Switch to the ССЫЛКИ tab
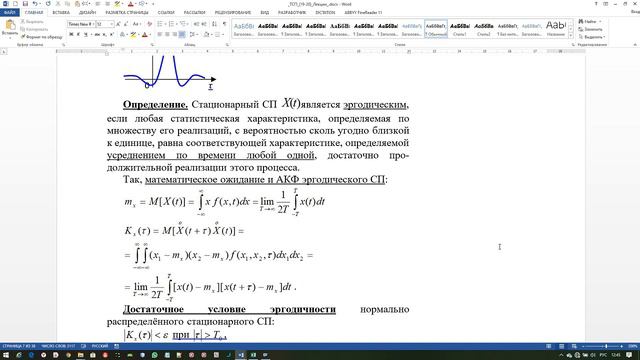The width and height of the screenshot is (640, 360). click(x=166, y=13)
